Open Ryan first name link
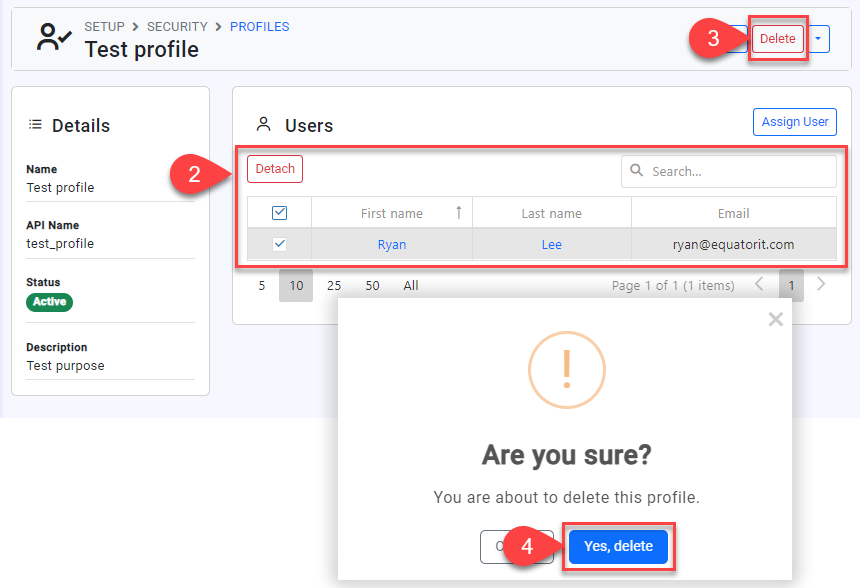 (392, 244)
